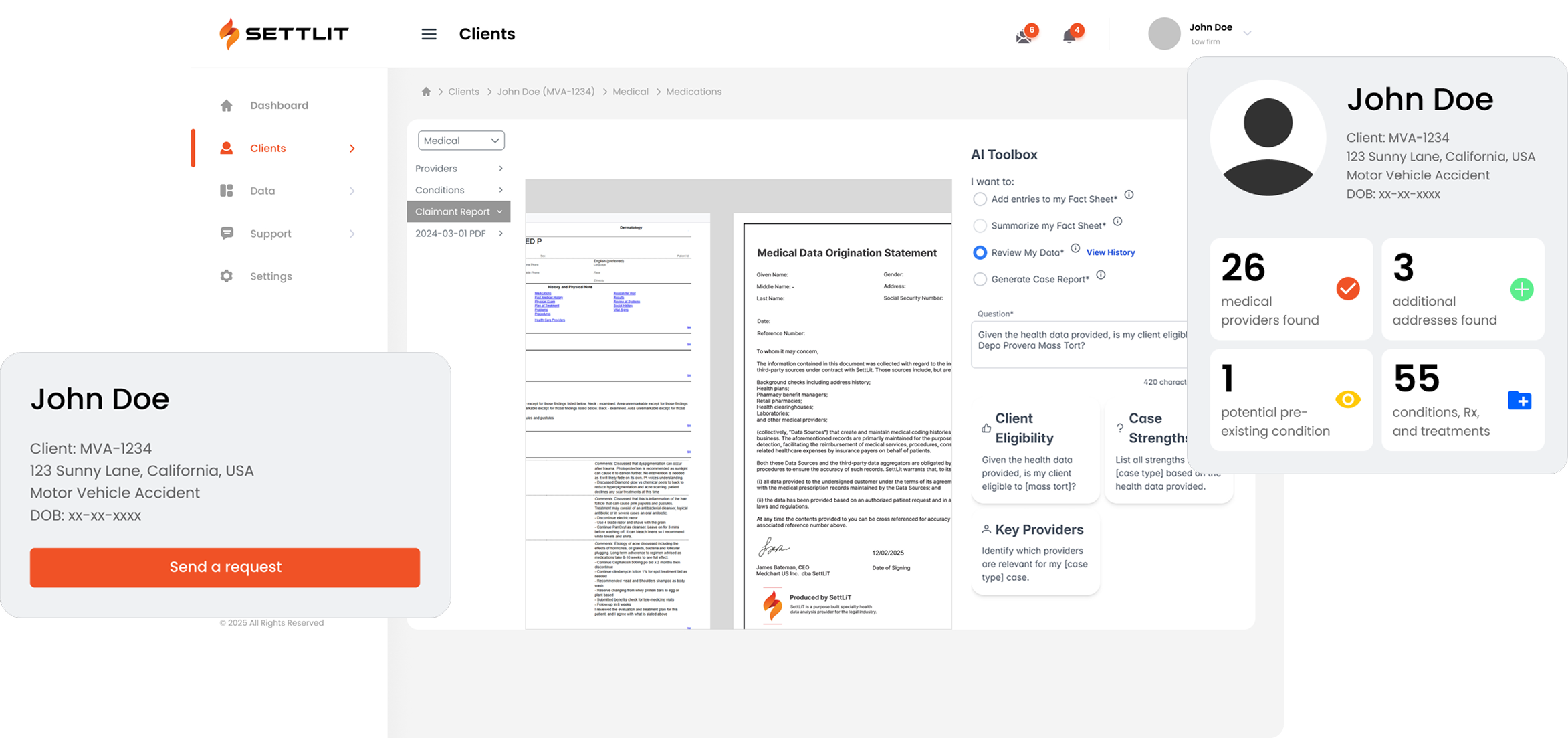Open the Support sidebar menu
The image size is (1568, 738).
[271, 234]
